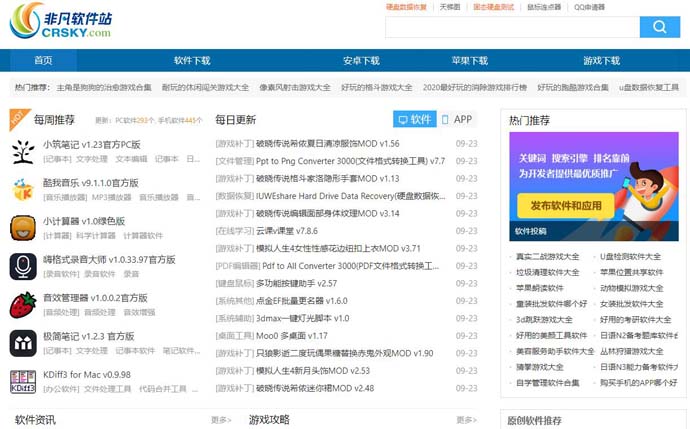Open 多功能按键助手 v2.57 entry

click(297, 283)
